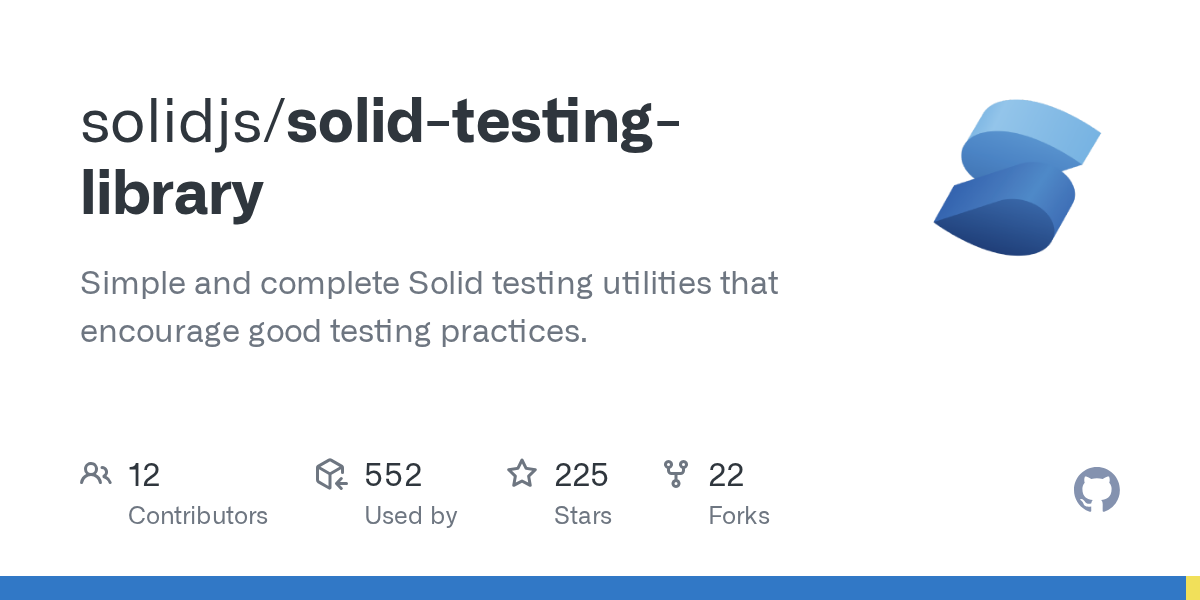The height and width of the screenshot is (600, 1200).
Task: Click the repository description text
Action: (x=429, y=307)
